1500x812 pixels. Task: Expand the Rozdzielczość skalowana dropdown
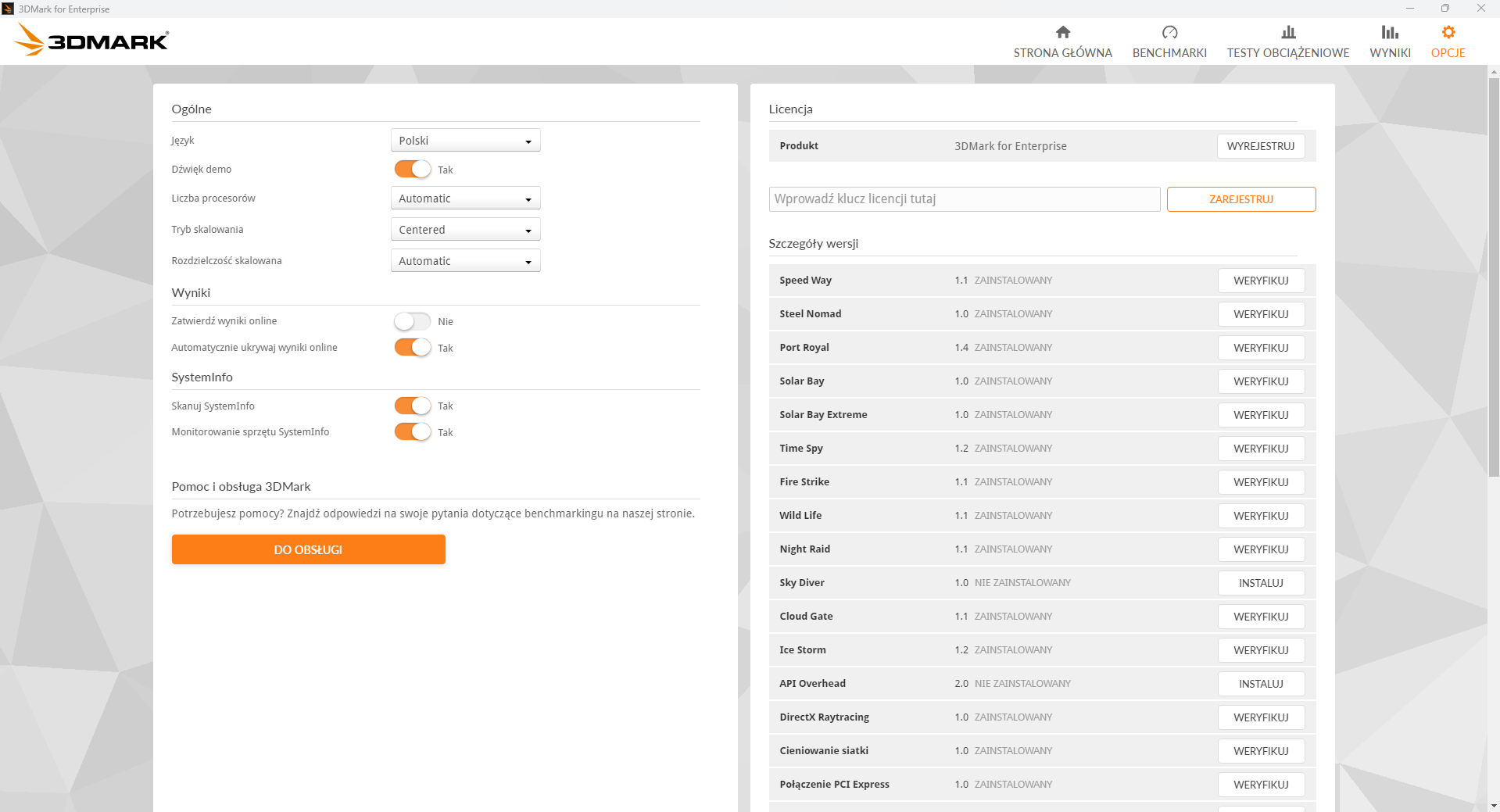(x=465, y=261)
